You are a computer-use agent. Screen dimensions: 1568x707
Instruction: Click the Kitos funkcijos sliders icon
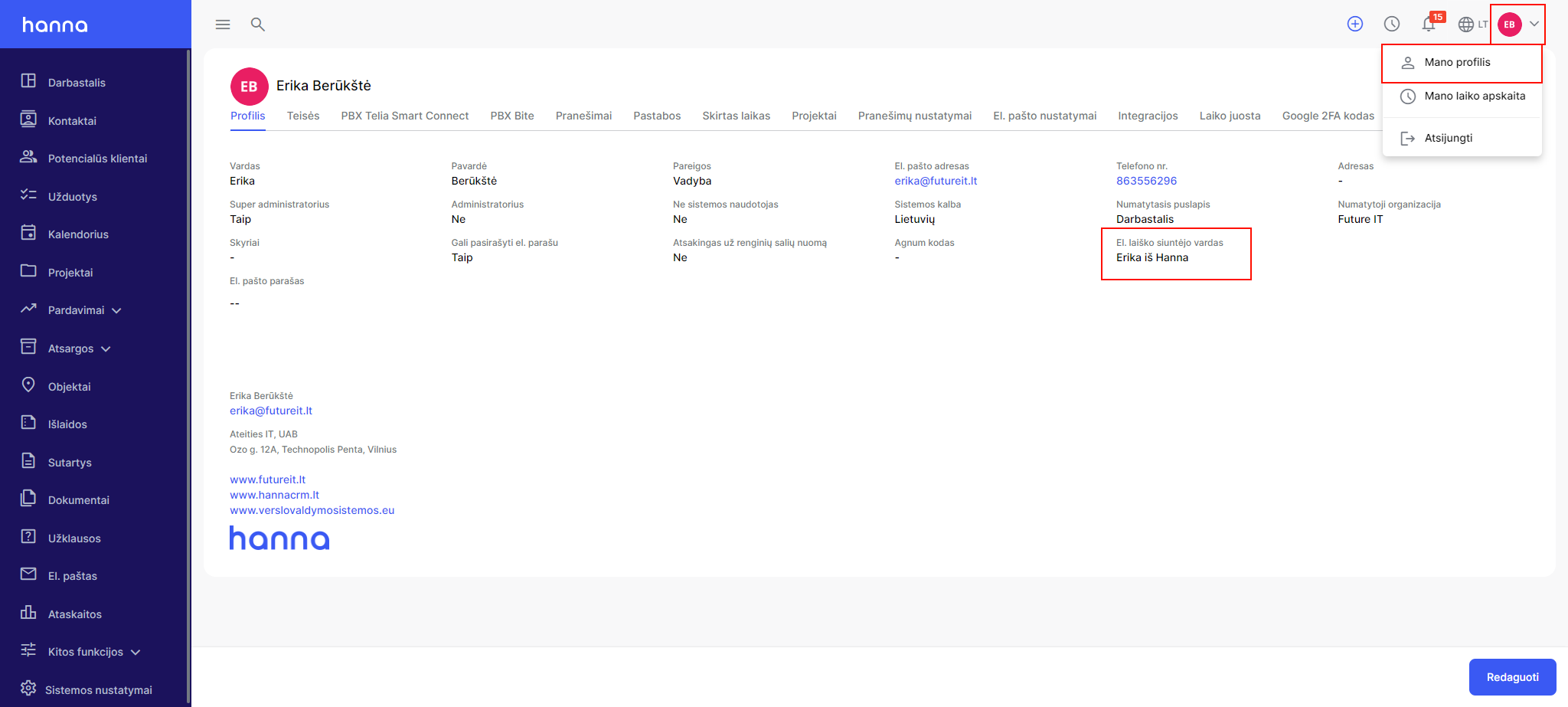click(x=28, y=650)
